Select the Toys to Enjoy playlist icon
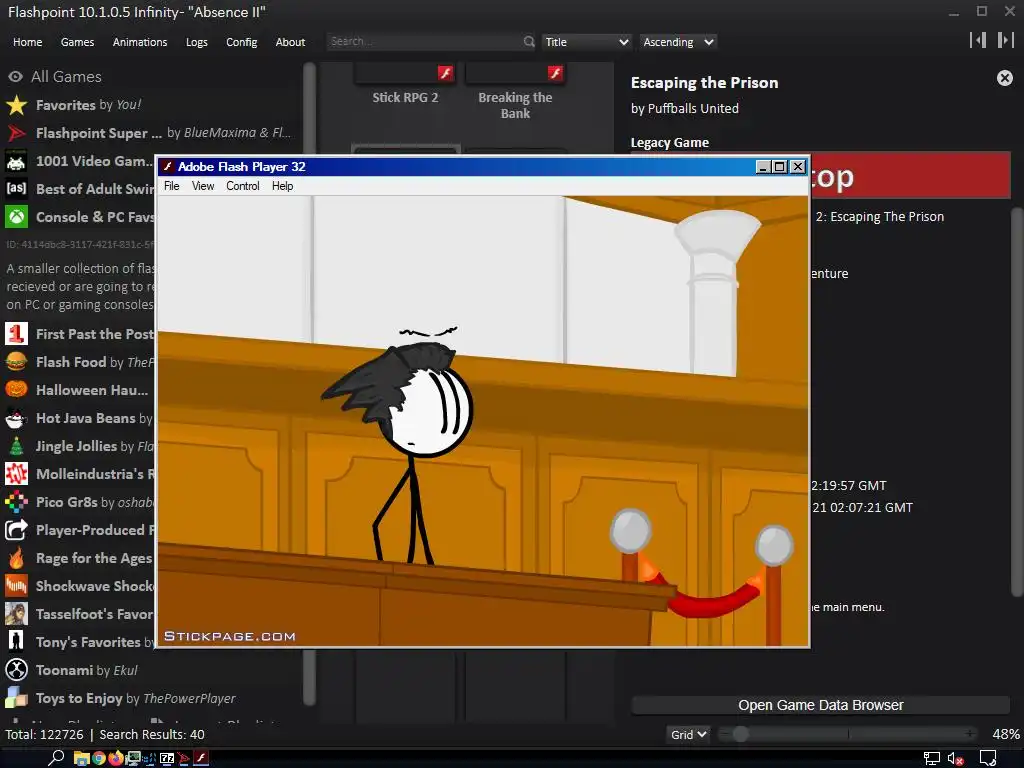 (16, 698)
